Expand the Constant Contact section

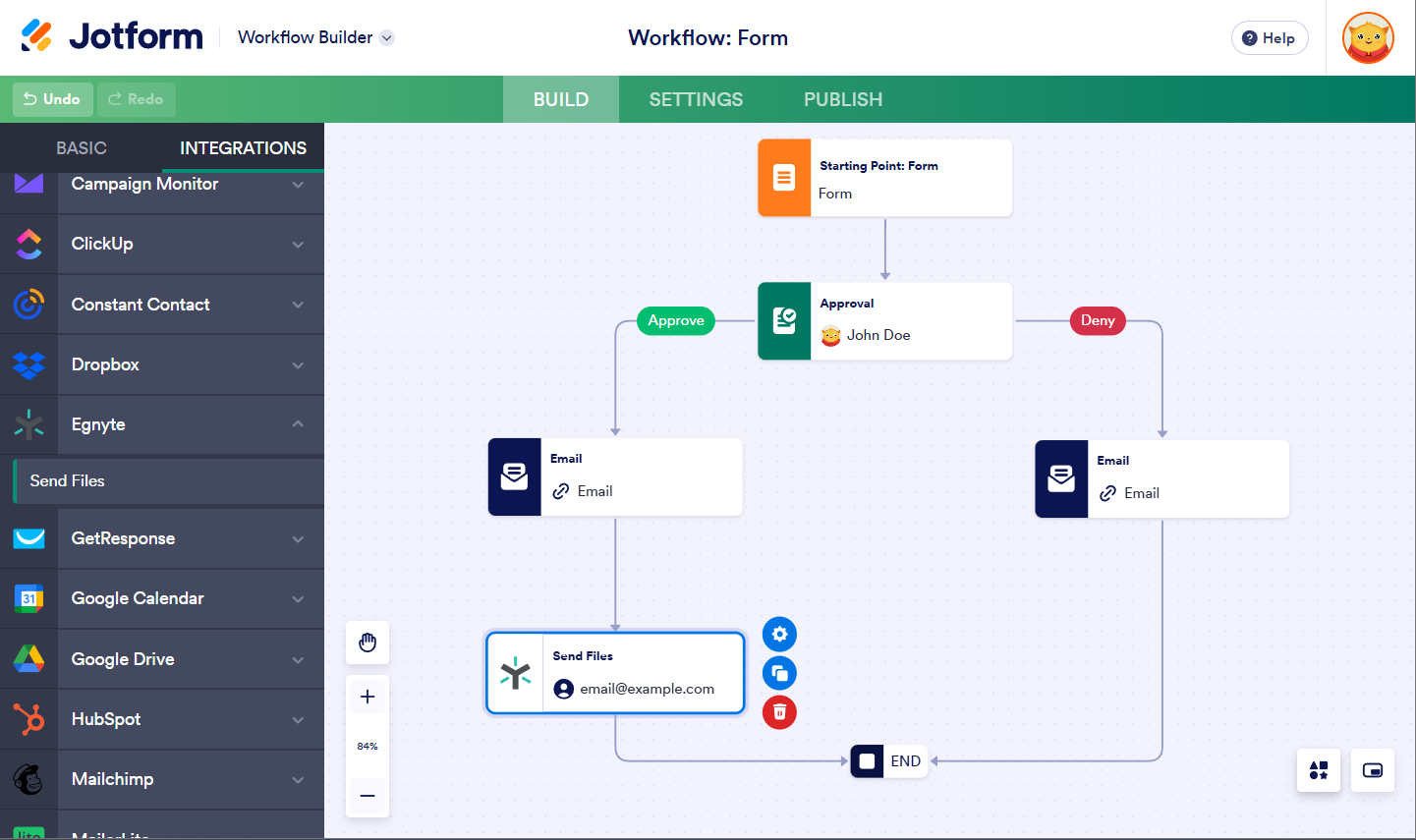[x=298, y=305]
